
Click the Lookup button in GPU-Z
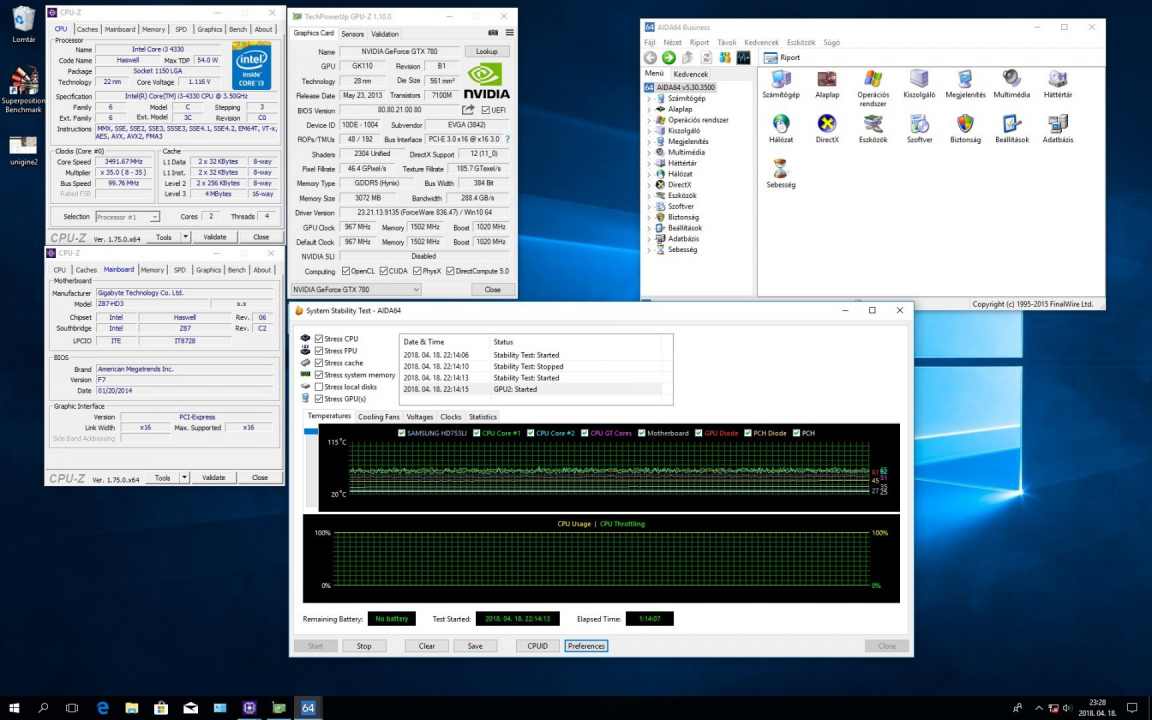(x=486, y=51)
